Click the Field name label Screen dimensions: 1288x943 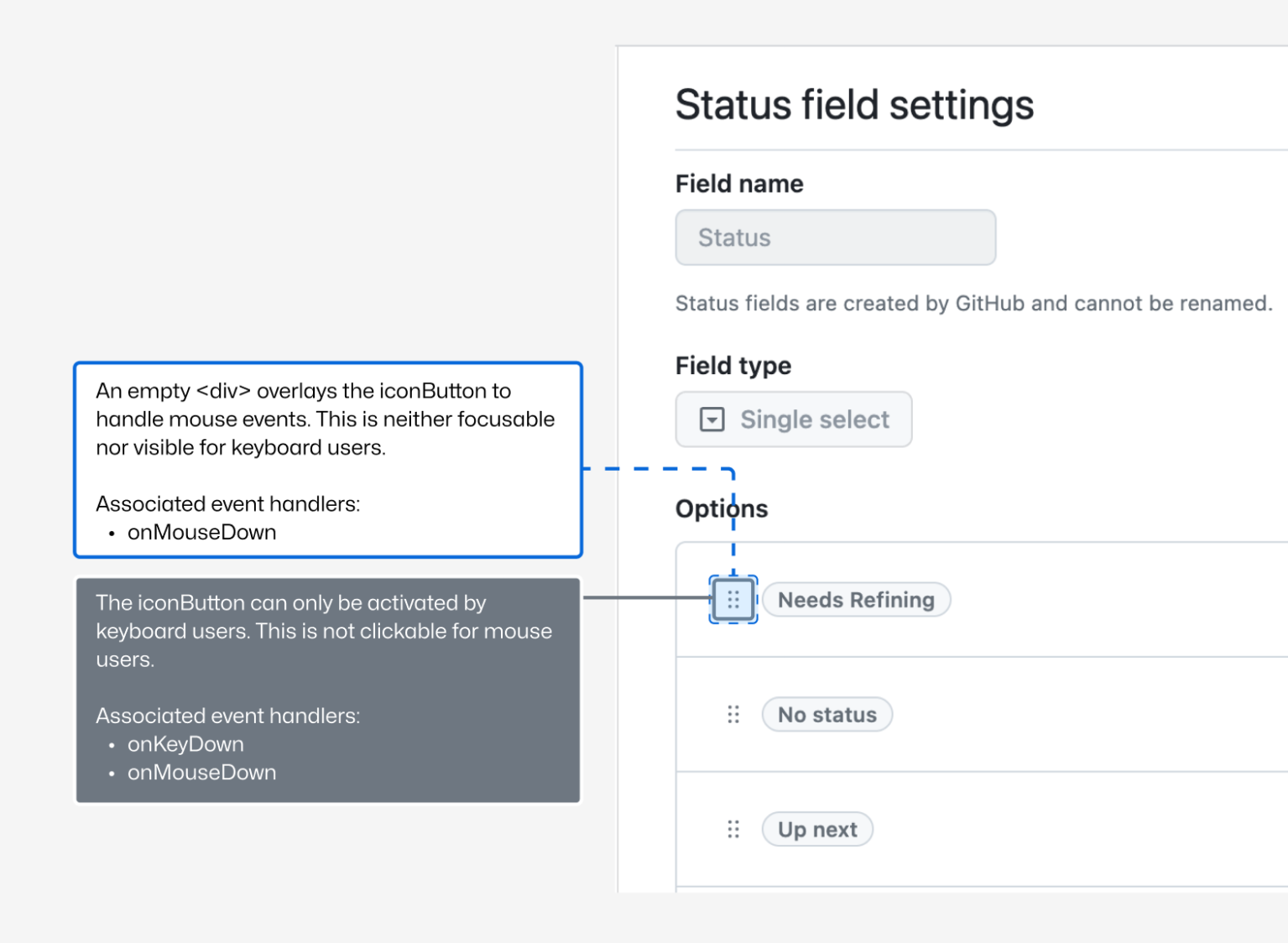click(x=739, y=184)
